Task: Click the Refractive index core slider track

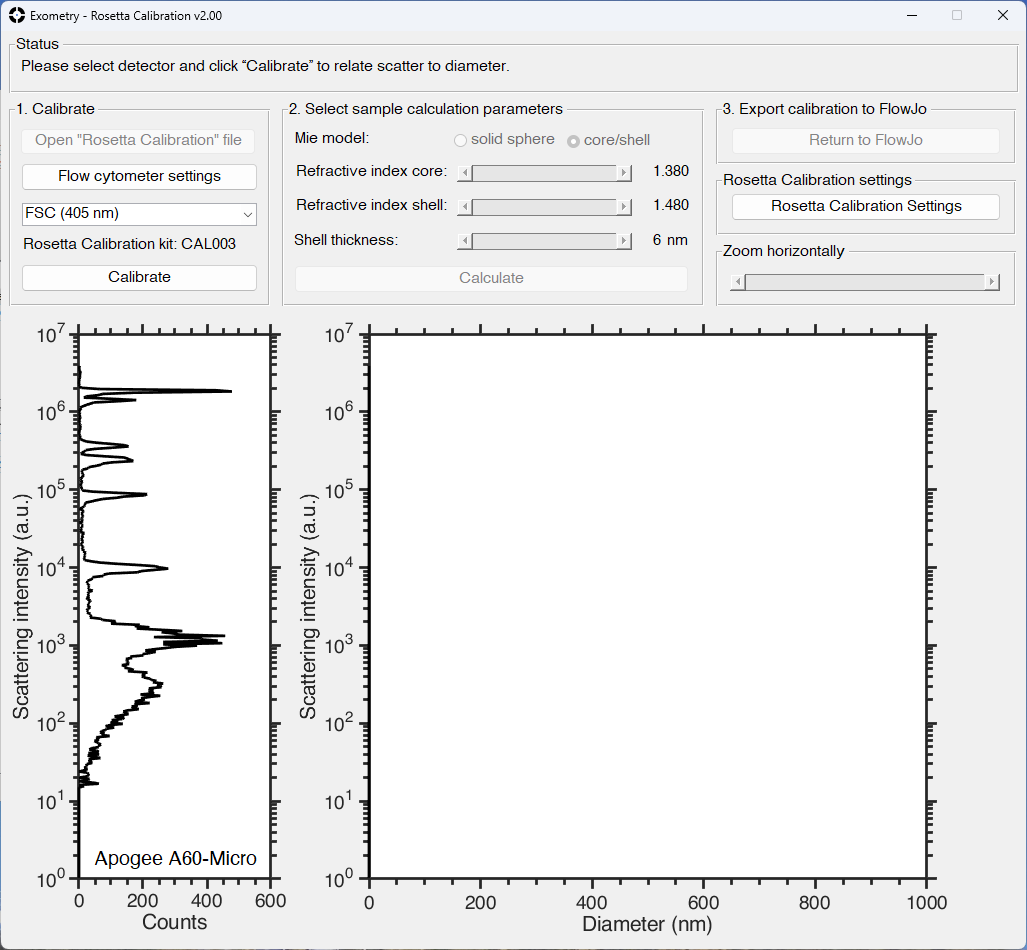Action: 544,172
